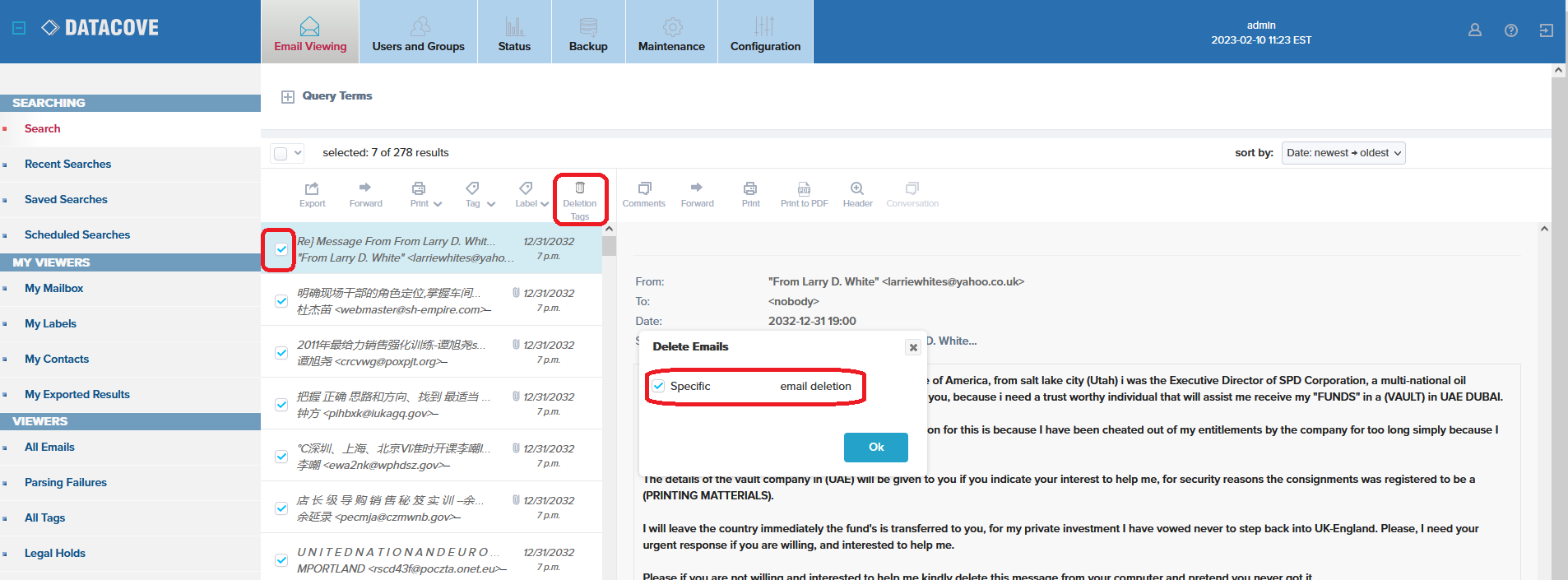Click Print to PDF icon
Image resolution: width=1568 pixels, height=580 pixels.
point(804,188)
